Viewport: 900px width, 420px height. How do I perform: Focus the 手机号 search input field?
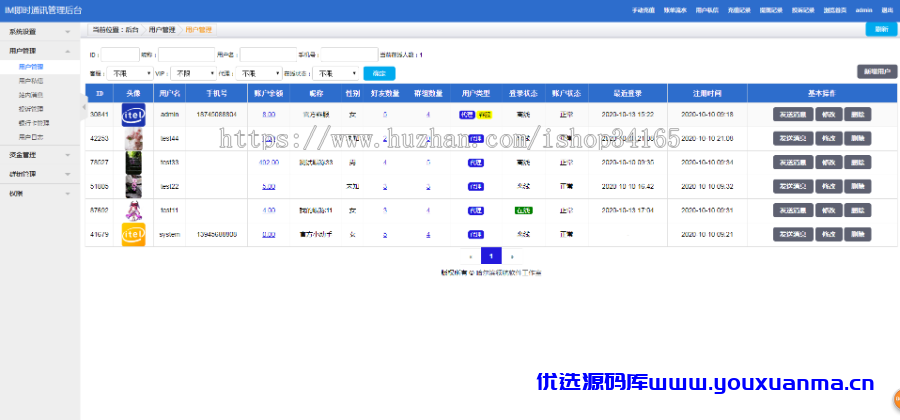tap(350, 55)
